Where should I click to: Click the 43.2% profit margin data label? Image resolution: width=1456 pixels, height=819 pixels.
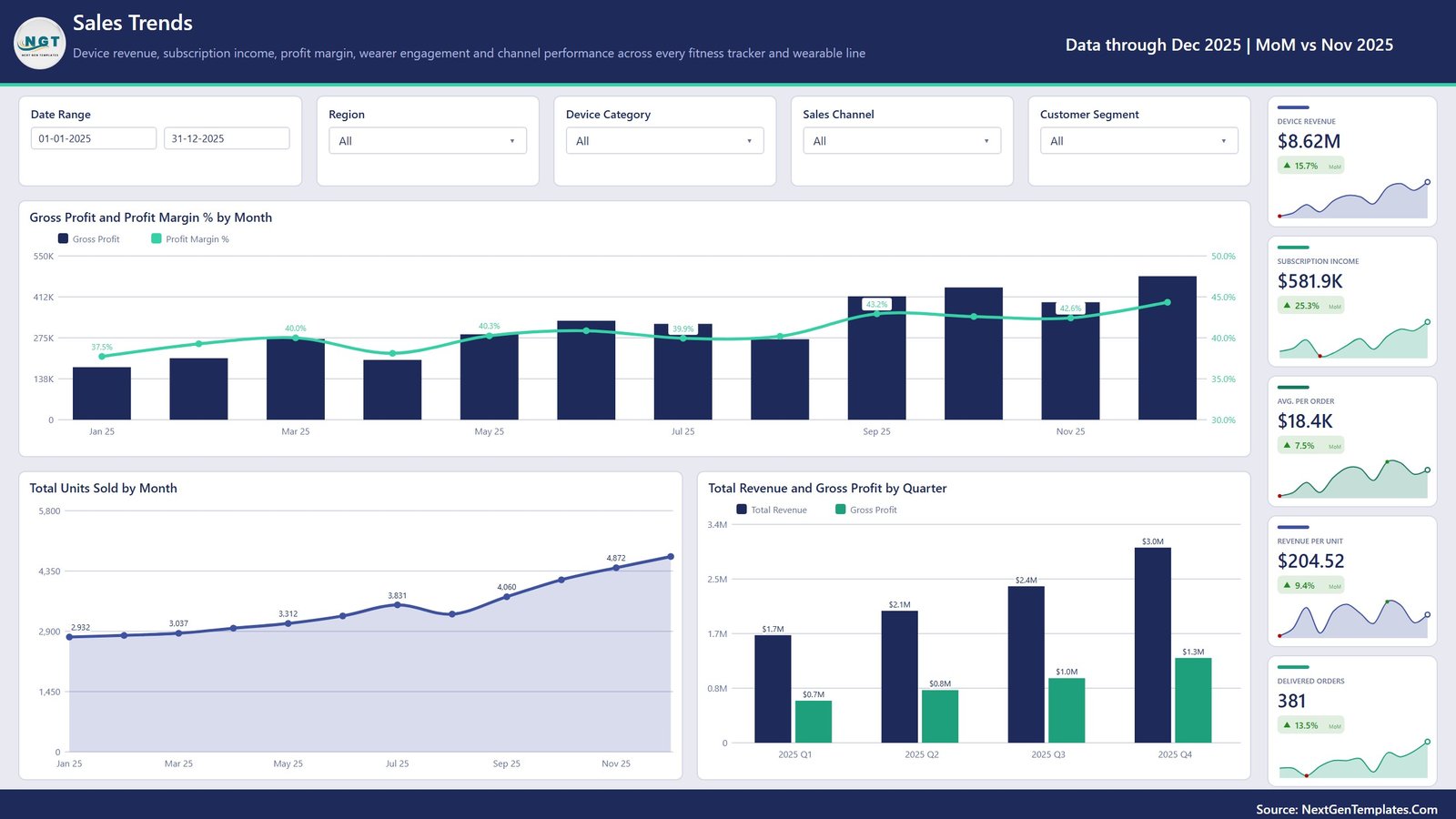point(877,304)
